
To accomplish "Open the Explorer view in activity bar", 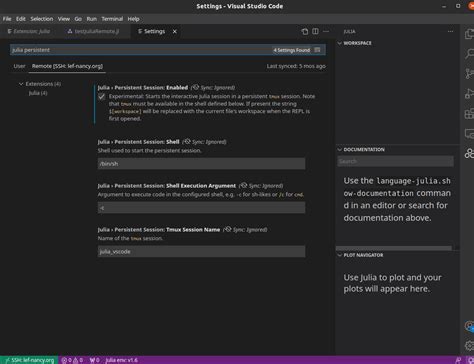I will (469, 34).
